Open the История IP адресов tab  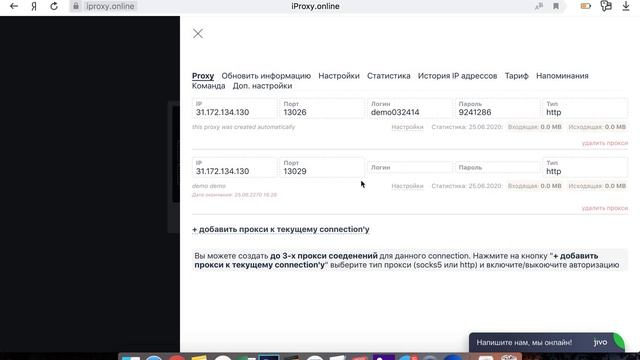coord(457,76)
